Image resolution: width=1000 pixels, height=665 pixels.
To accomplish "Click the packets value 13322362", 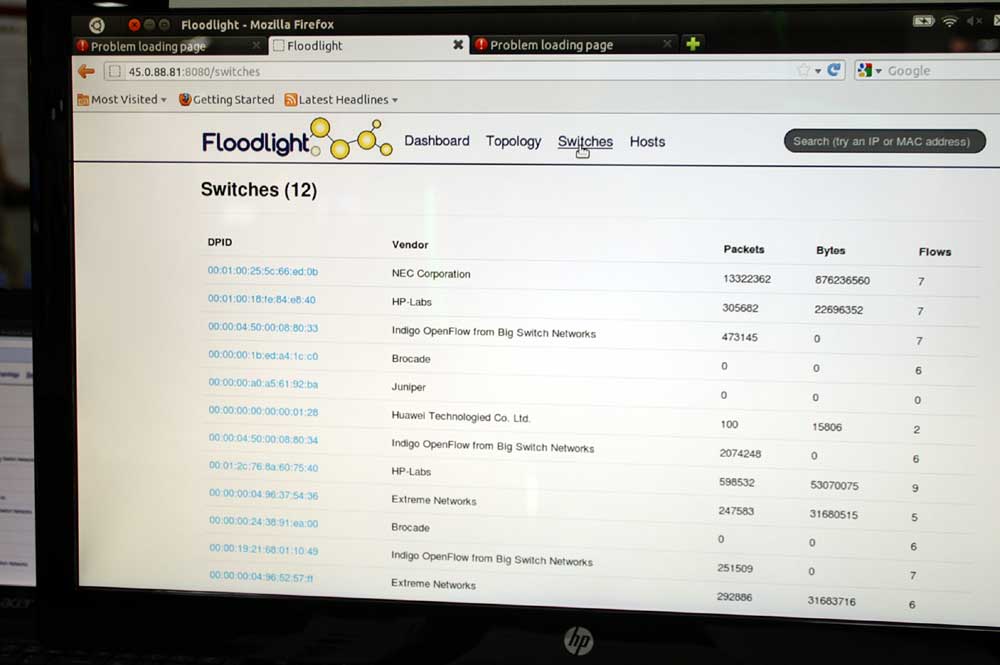I will 747,279.
